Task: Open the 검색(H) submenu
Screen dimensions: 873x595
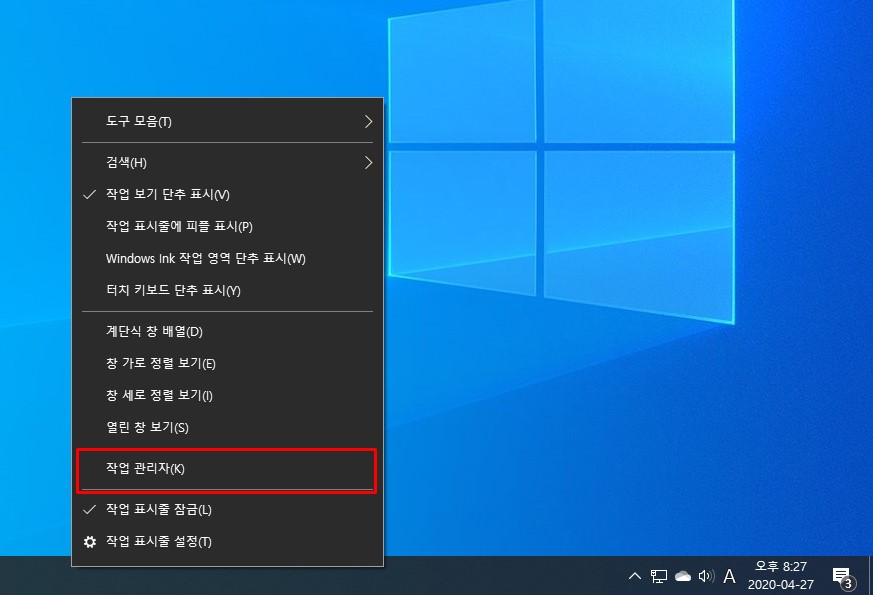Action: coord(227,163)
